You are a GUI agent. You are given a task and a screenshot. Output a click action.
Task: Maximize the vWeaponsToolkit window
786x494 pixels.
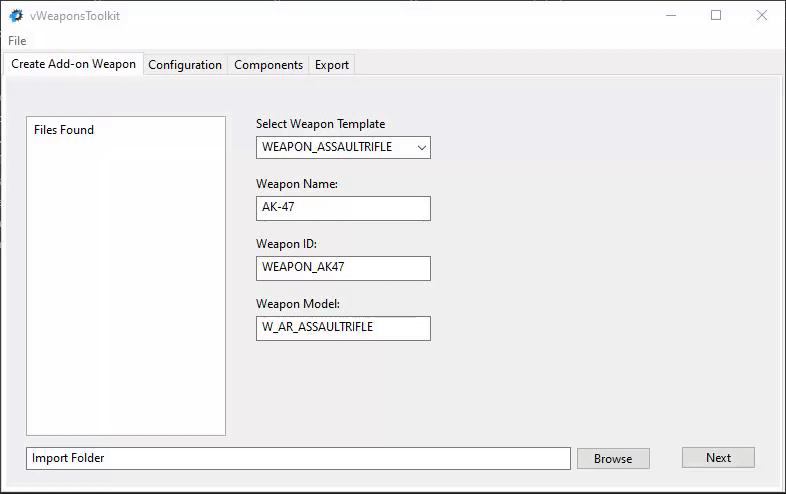716,16
